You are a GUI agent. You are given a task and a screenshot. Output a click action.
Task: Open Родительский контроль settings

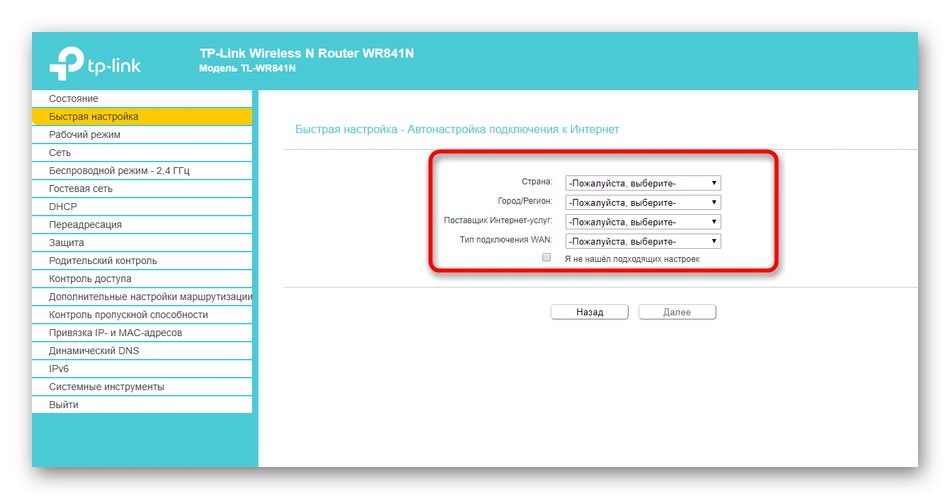point(142,260)
